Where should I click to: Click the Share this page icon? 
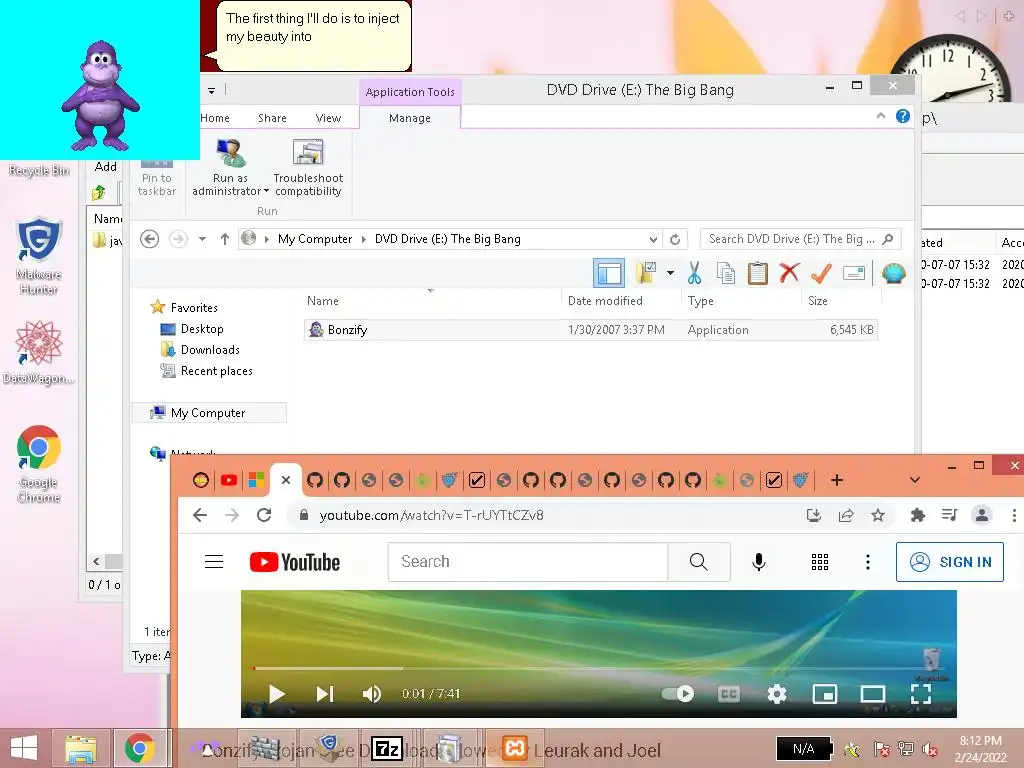coord(846,515)
